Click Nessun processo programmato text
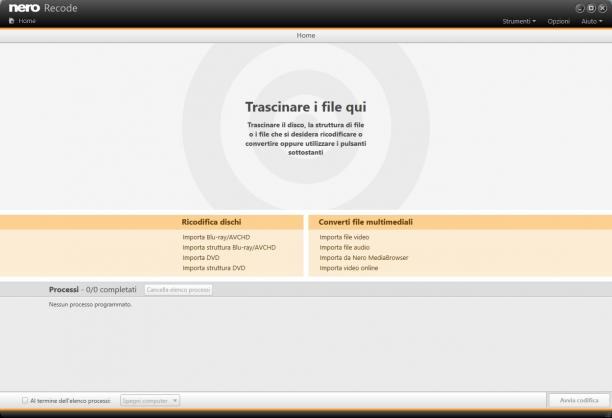Viewport: 612px width, 418px height. (x=90, y=304)
